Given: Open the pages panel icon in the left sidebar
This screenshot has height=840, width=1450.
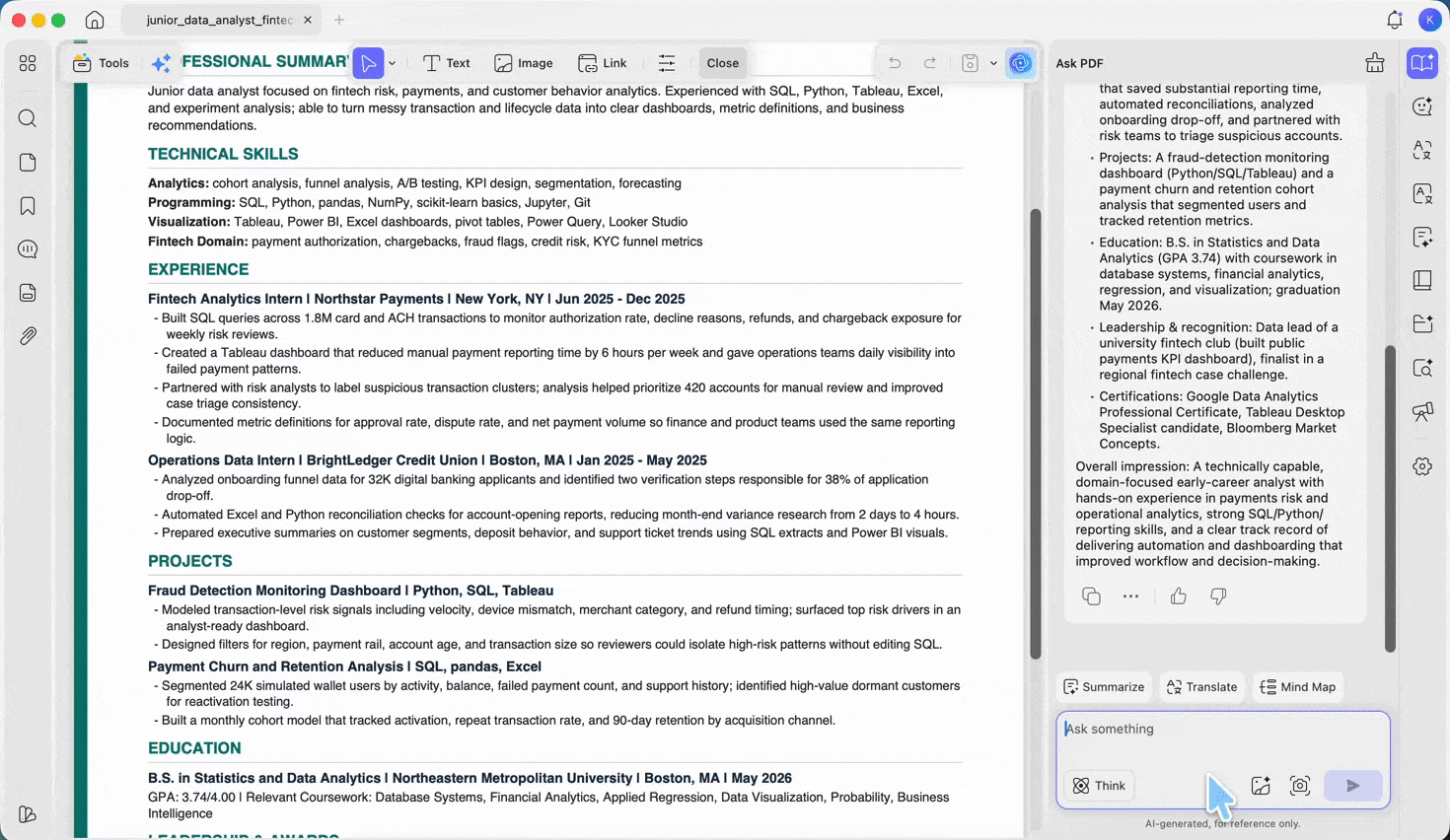Looking at the screenshot, I should pyautogui.click(x=28, y=163).
